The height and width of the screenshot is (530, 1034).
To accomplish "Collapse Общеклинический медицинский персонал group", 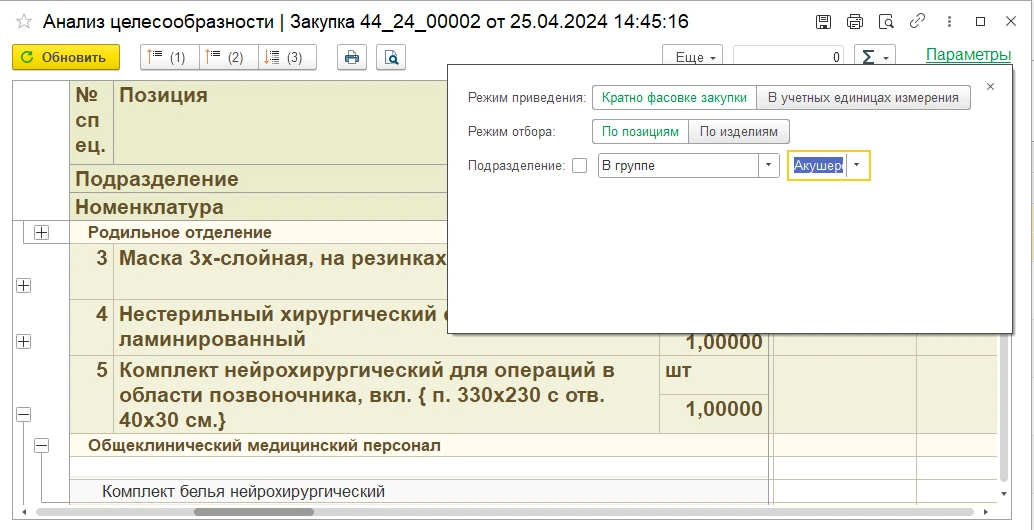I will [x=42, y=446].
